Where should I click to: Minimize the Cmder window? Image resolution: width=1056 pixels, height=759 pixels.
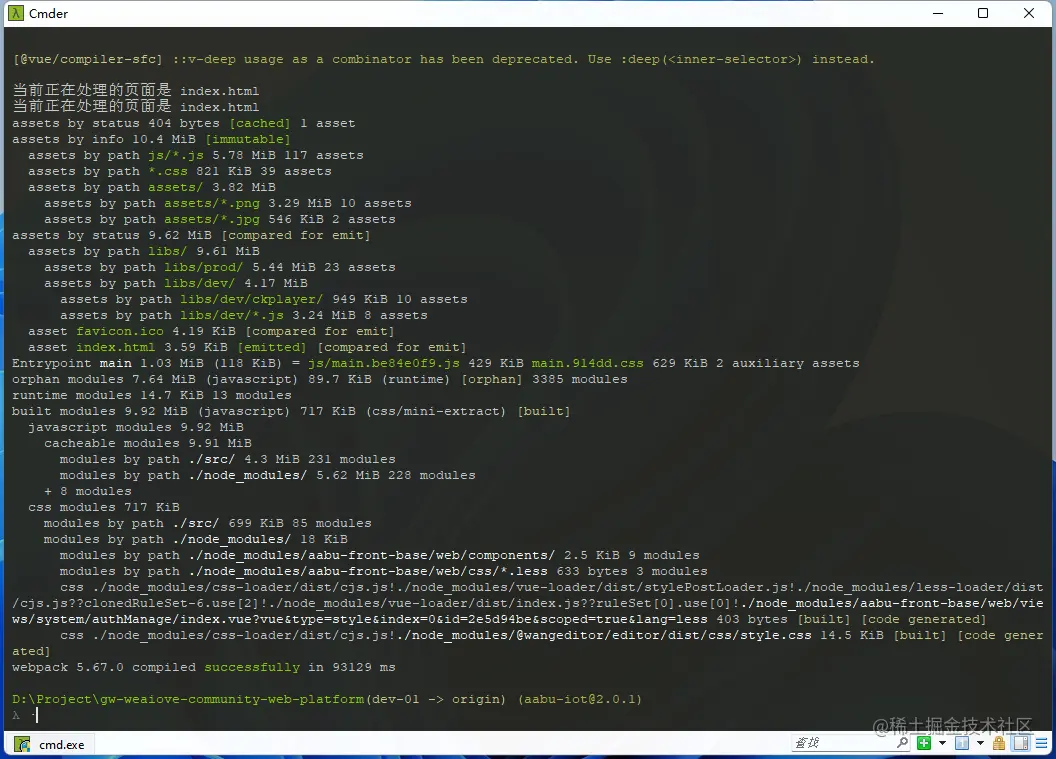[x=937, y=13]
